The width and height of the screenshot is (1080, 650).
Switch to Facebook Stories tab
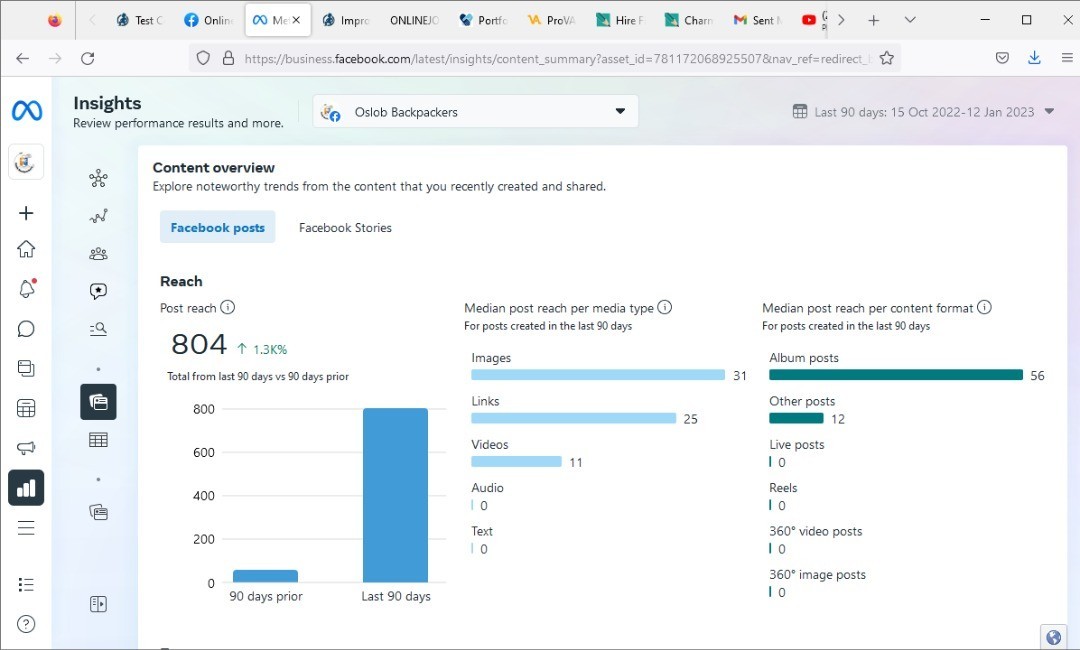pos(345,227)
